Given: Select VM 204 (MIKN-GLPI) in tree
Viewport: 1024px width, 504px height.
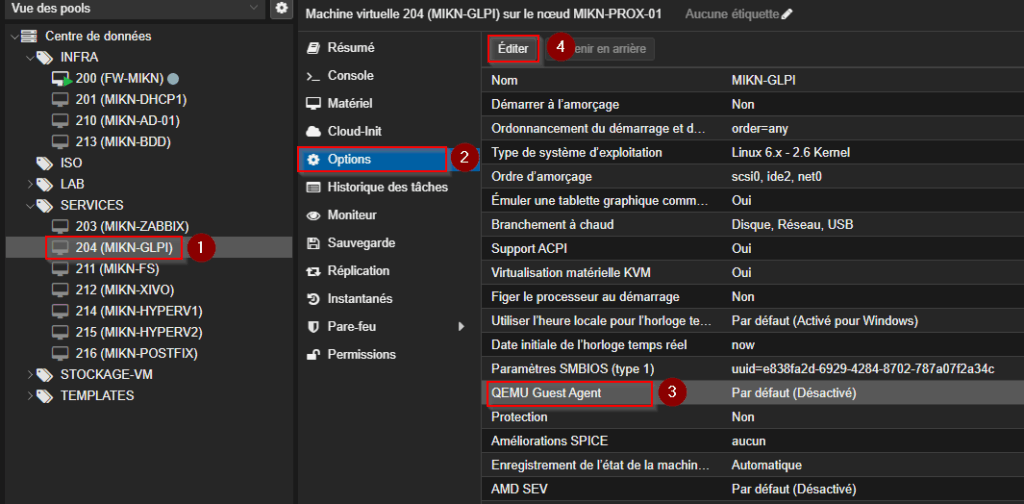Looking at the screenshot, I should (x=124, y=247).
